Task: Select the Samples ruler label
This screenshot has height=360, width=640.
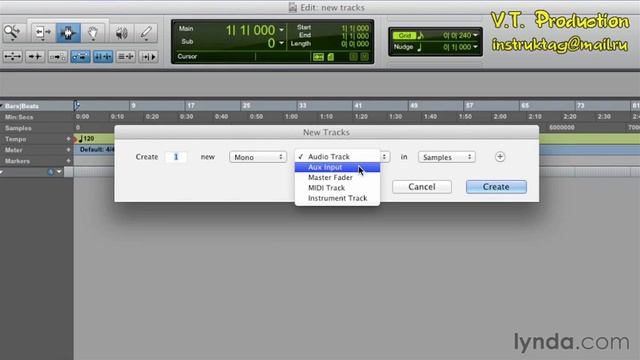Action: pyautogui.click(x=18, y=128)
